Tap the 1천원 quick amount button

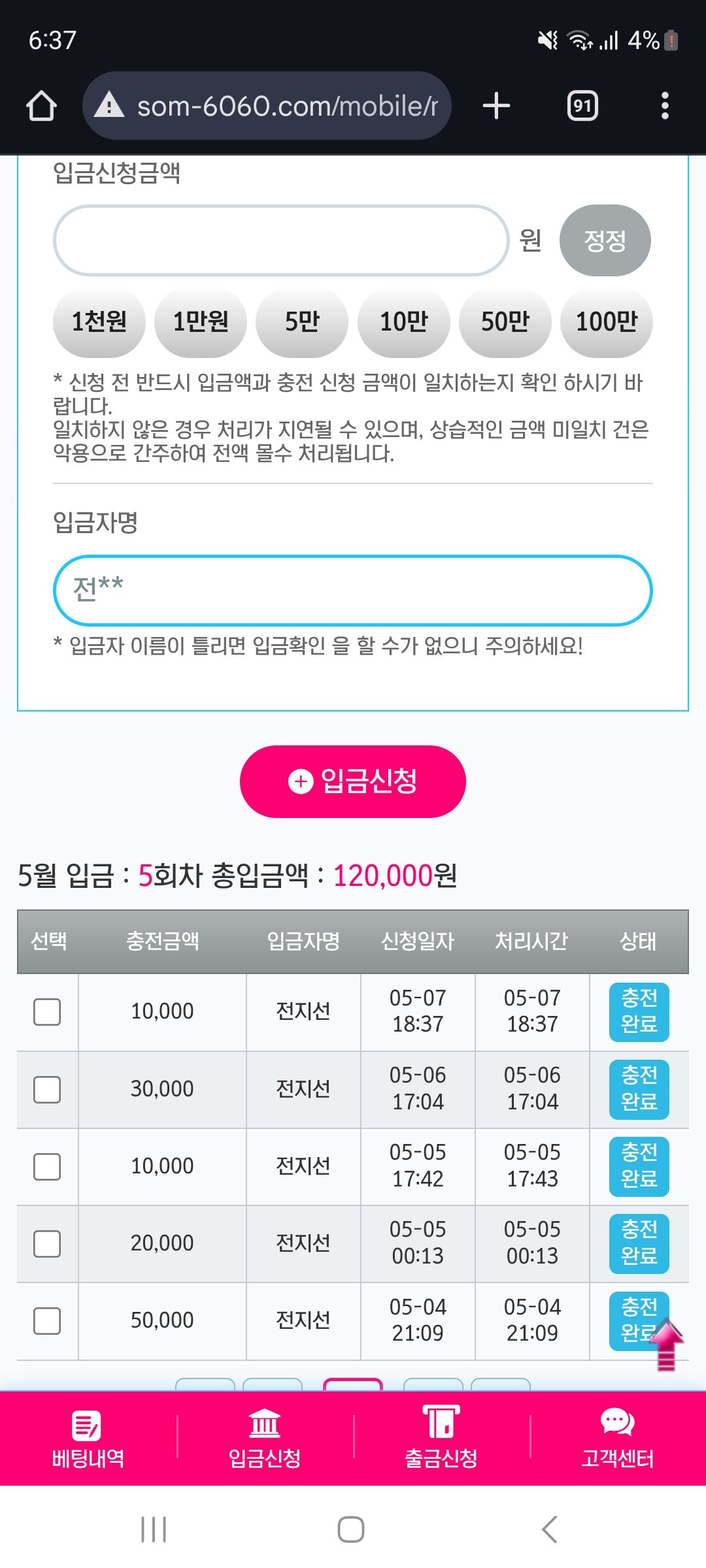point(99,322)
